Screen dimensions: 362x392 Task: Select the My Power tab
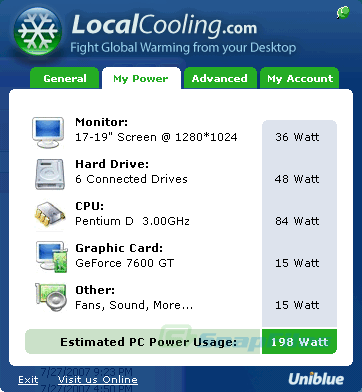point(141,78)
